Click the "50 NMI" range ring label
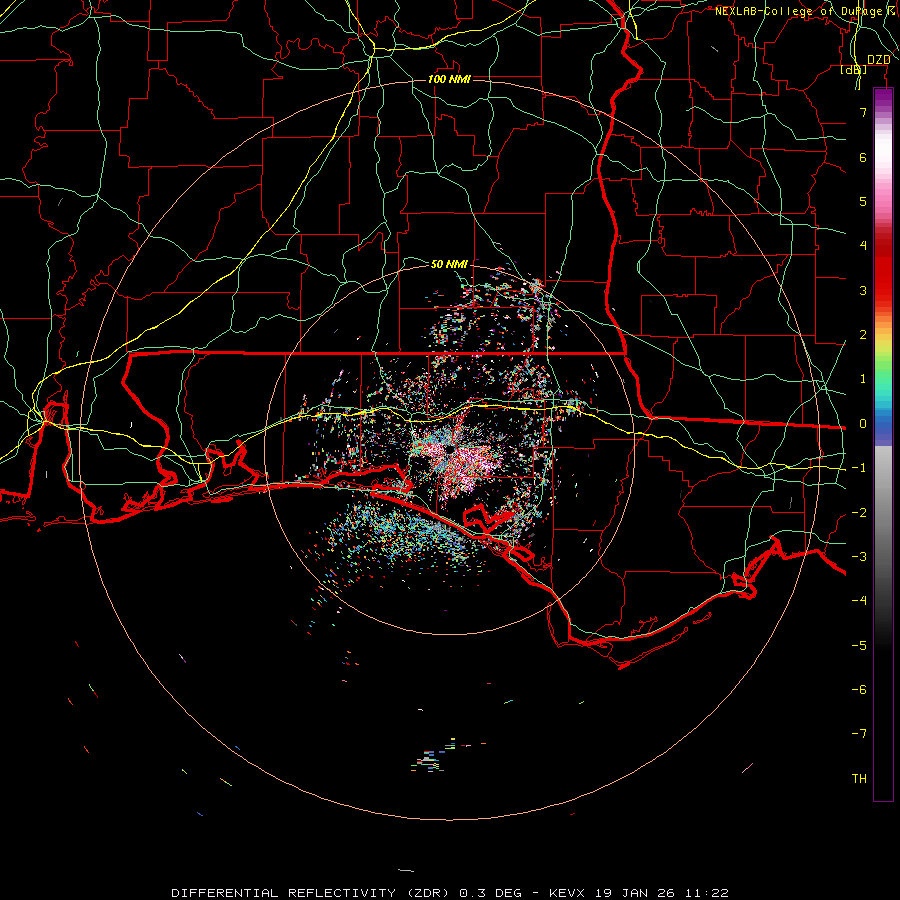Image resolution: width=900 pixels, height=900 pixels. [x=449, y=264]
